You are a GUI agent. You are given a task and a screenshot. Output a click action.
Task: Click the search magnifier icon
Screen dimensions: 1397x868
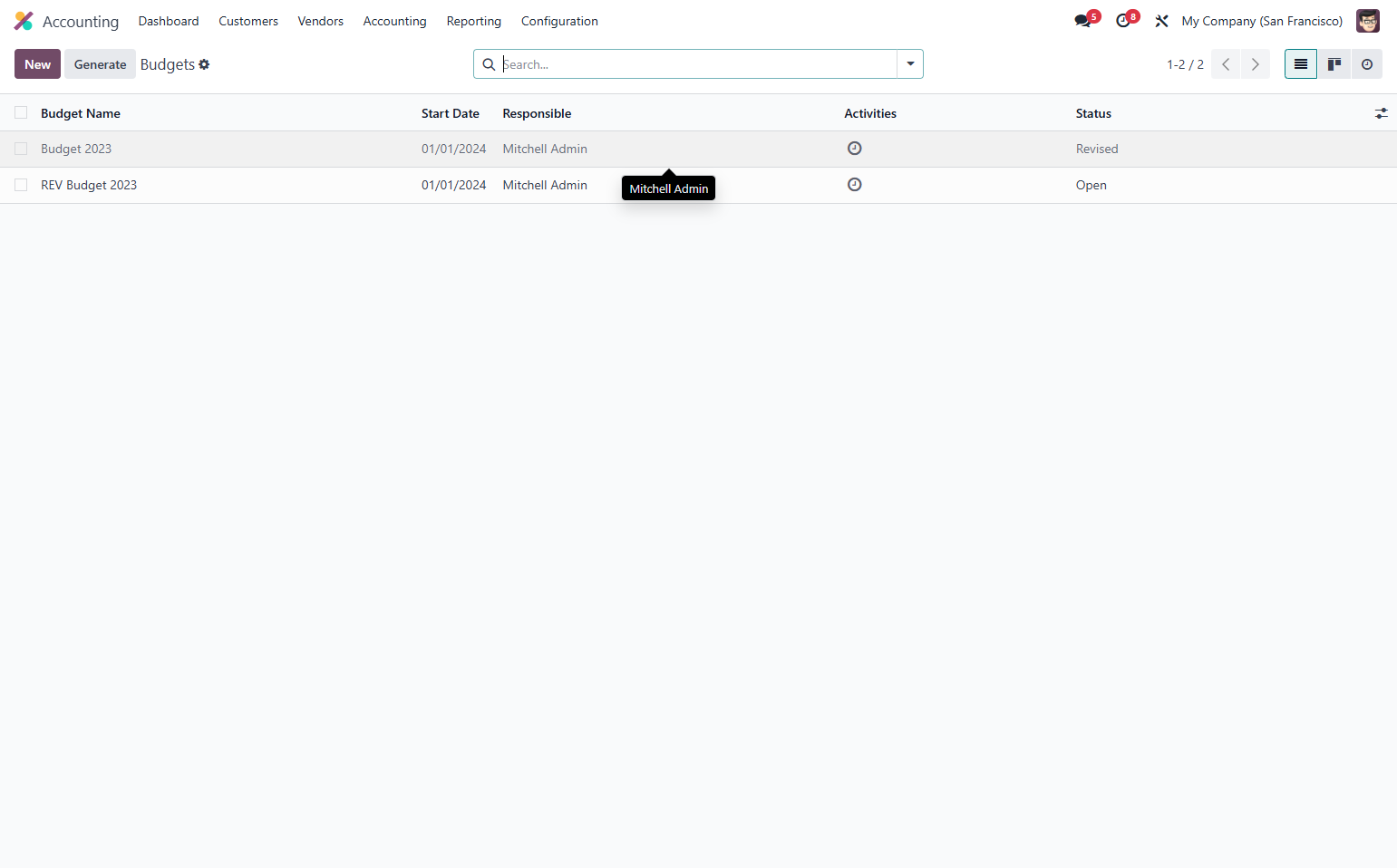(489, 64)
